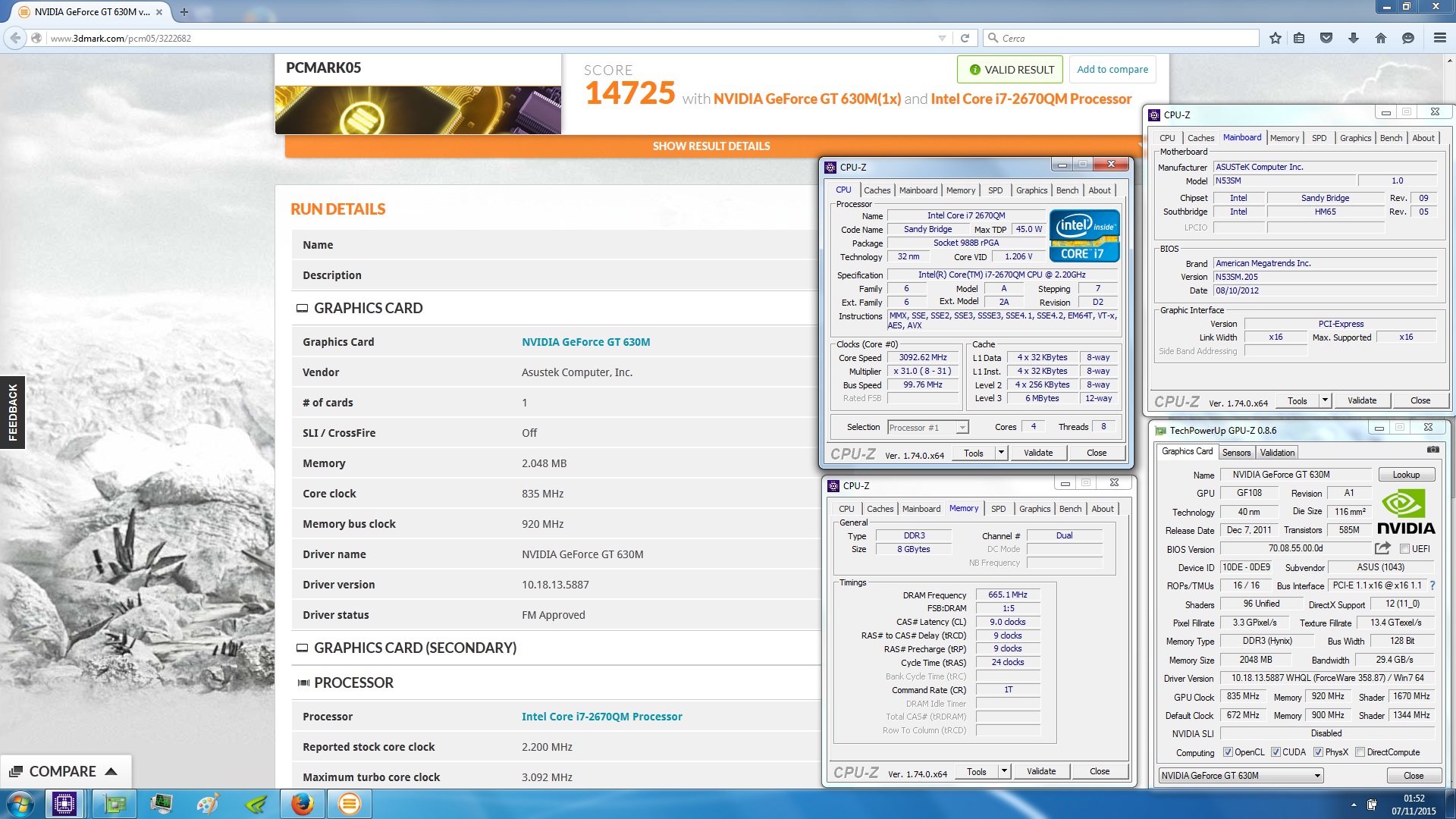1456x819 pixels.
Task: Open the Firefox hamburger menu
Action: coord(1440,38)
